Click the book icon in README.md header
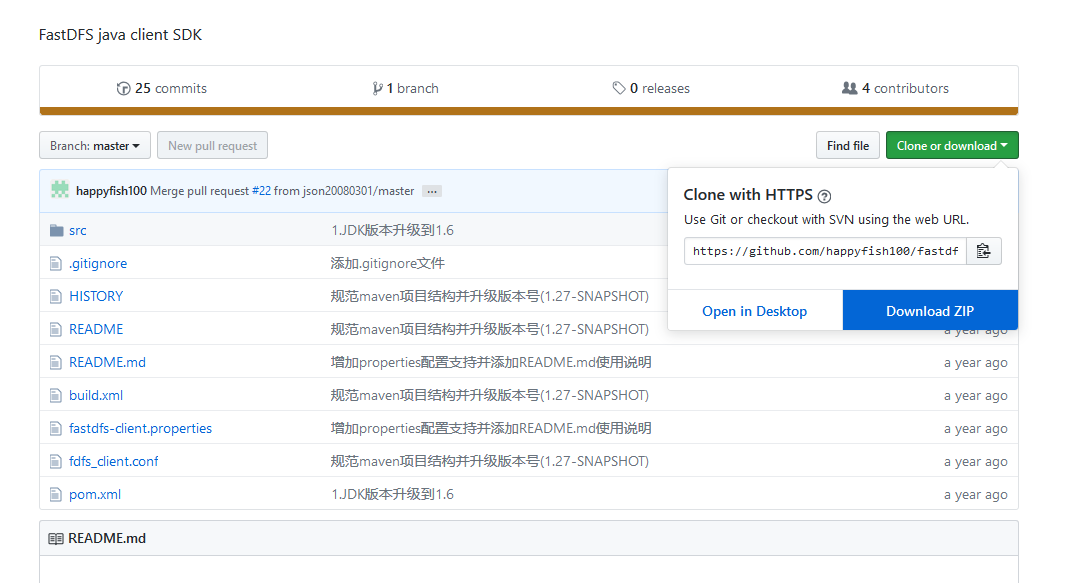The height and width of the screenshot is (583, 1090). click(x=56, y=539)
